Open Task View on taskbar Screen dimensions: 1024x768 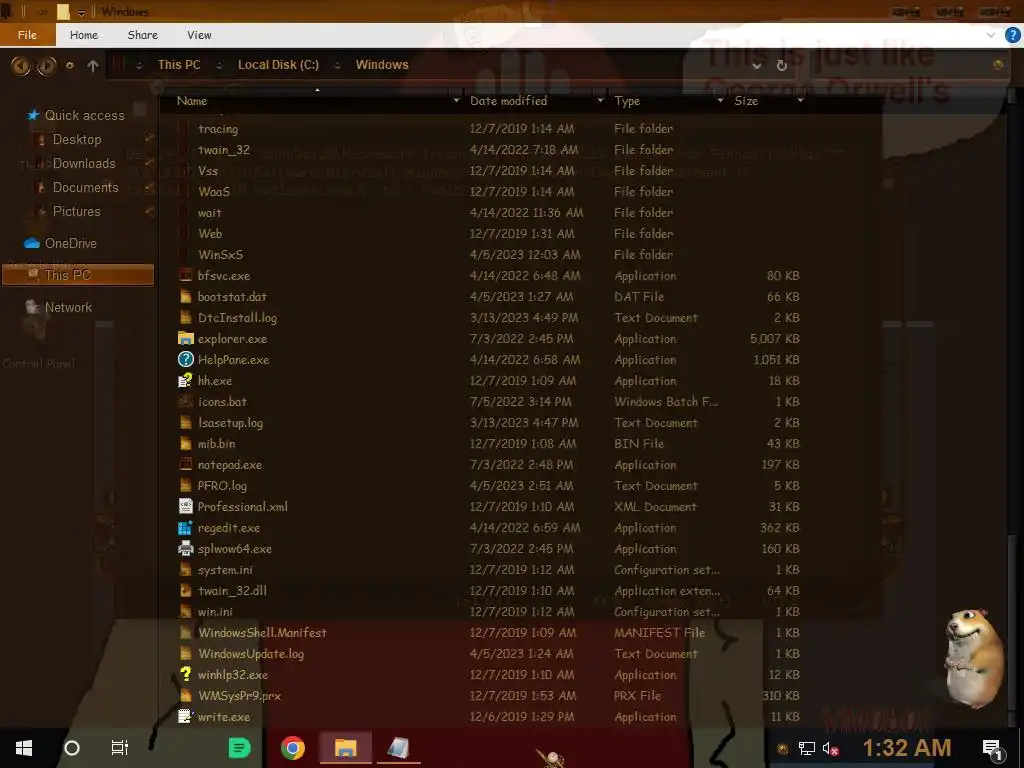point(120,748)
